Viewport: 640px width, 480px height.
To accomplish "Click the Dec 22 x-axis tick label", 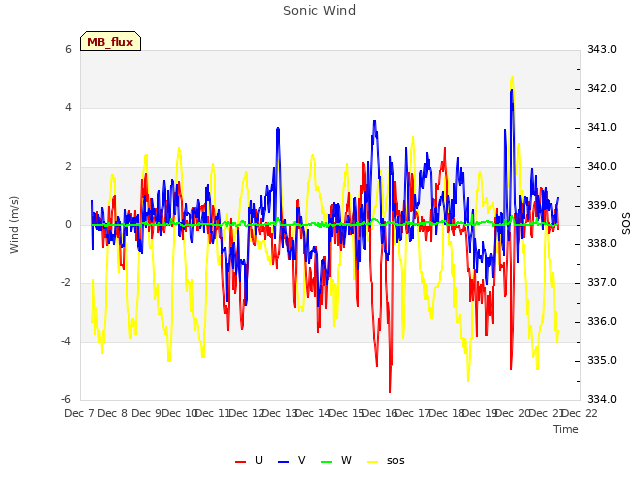I will pyautogui.click(x=580, y=413).
